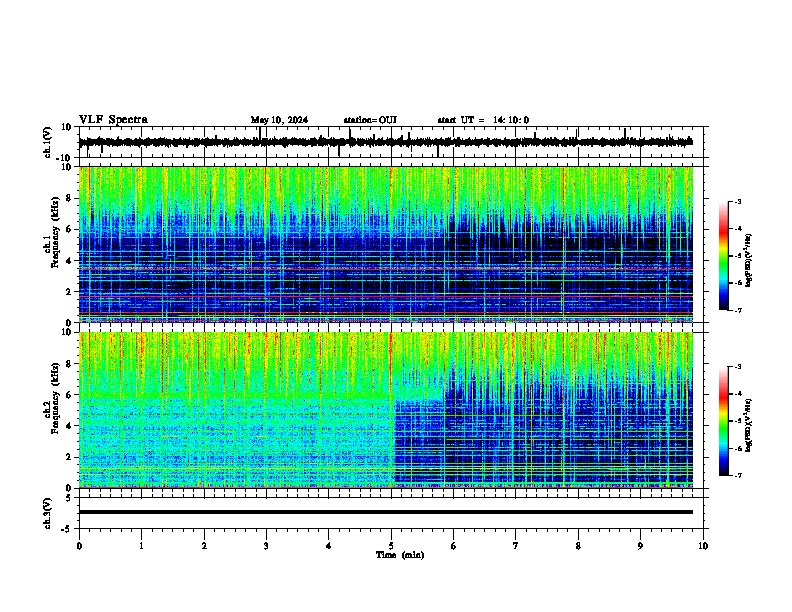Viewport: 792px width, 612px height.
Task: Click the log(PSD) label beside ch.2 color bar
Action: tap(749, 426)
